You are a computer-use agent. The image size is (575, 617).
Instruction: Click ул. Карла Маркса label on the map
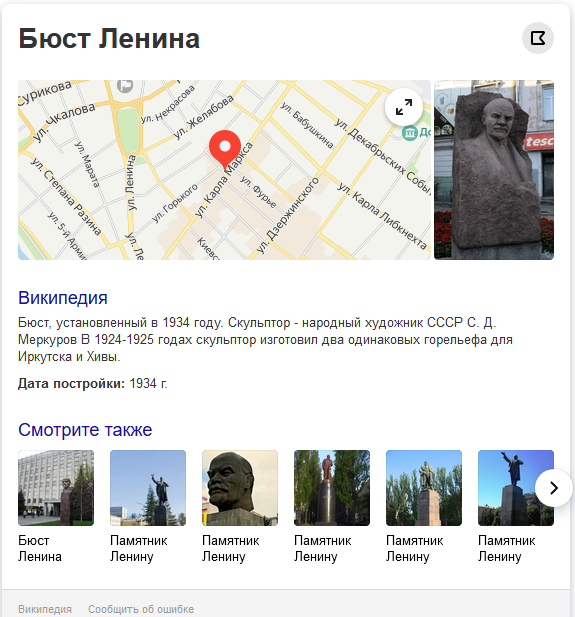[224, 180]
